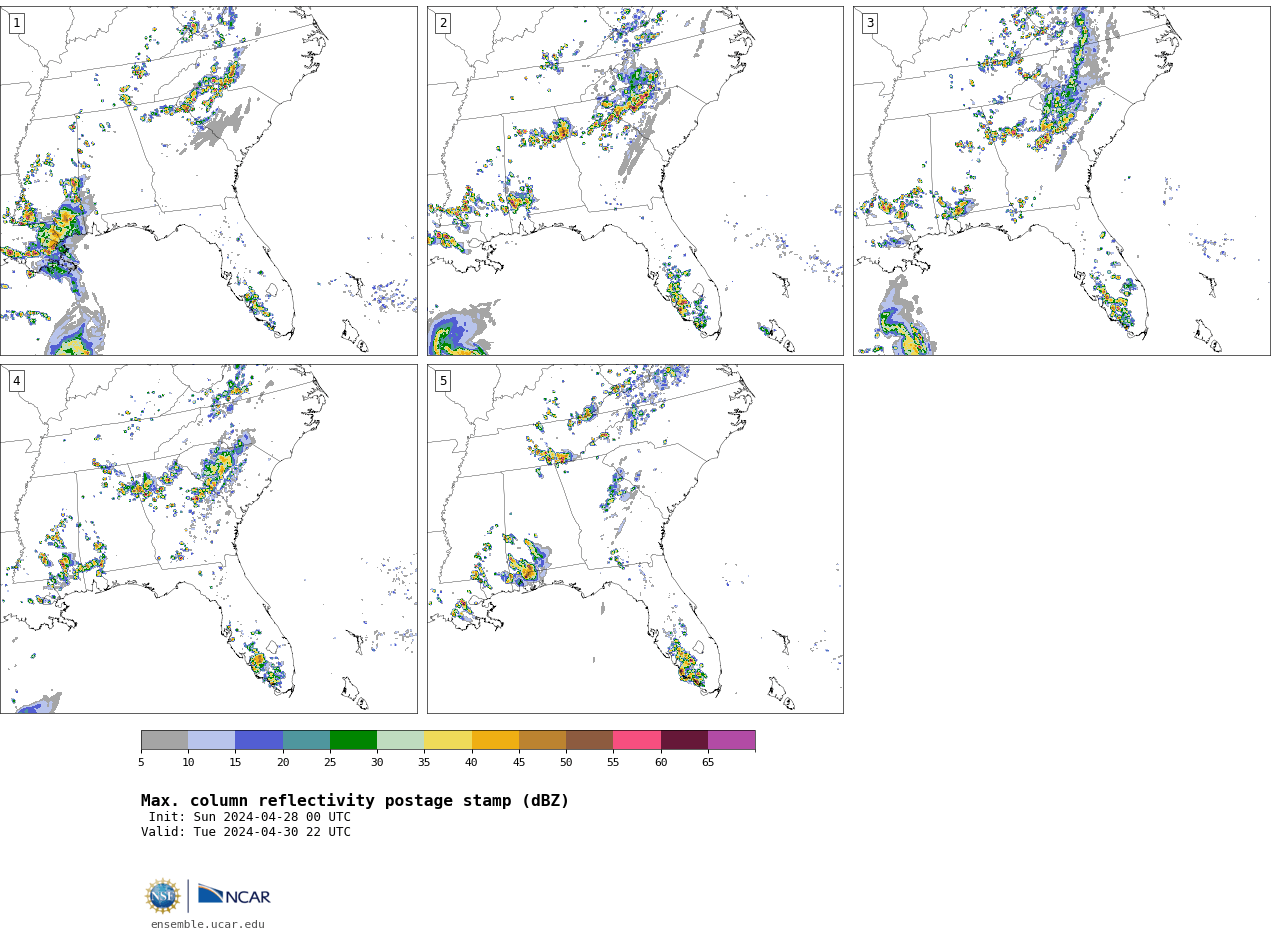The width and height of the screenshot is (1280, 936).
Task: Open ensemble member 4 map panel
Action: 208,539
